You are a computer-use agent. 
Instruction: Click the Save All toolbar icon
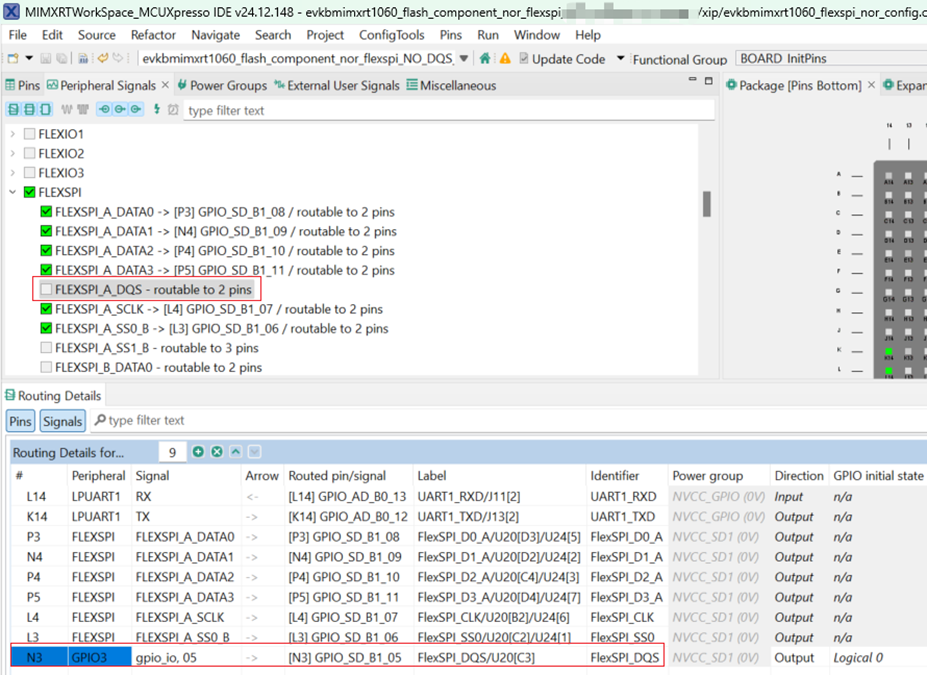(x=62, y=59)
